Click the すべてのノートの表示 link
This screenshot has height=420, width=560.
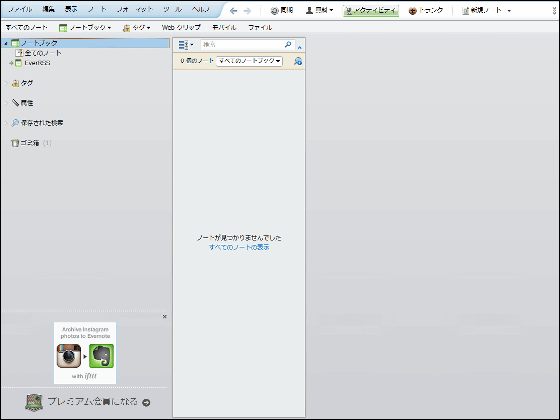pos(239,247)
